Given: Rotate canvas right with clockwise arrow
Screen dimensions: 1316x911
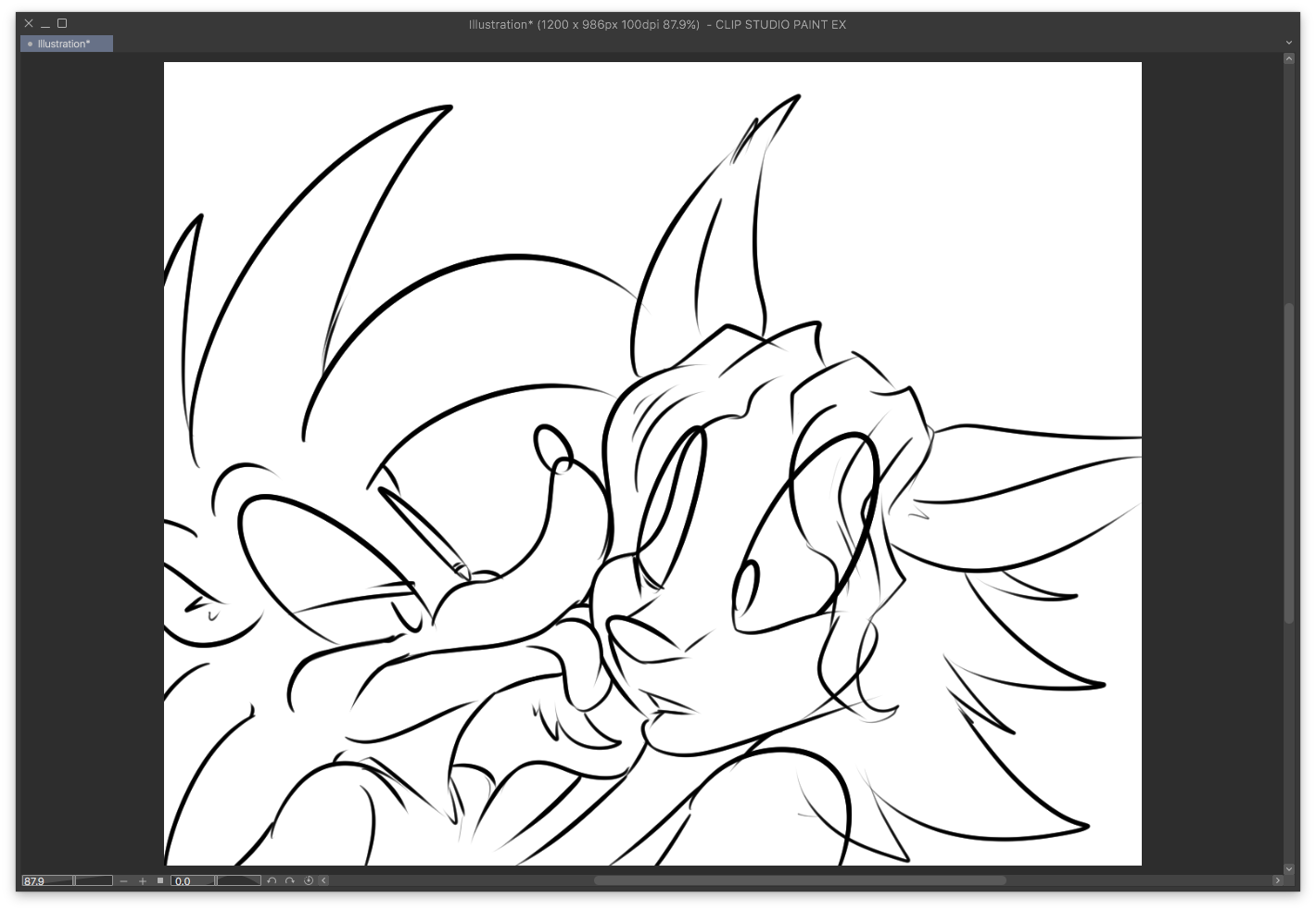Looking at the screenshot, I should coord(290,880).
